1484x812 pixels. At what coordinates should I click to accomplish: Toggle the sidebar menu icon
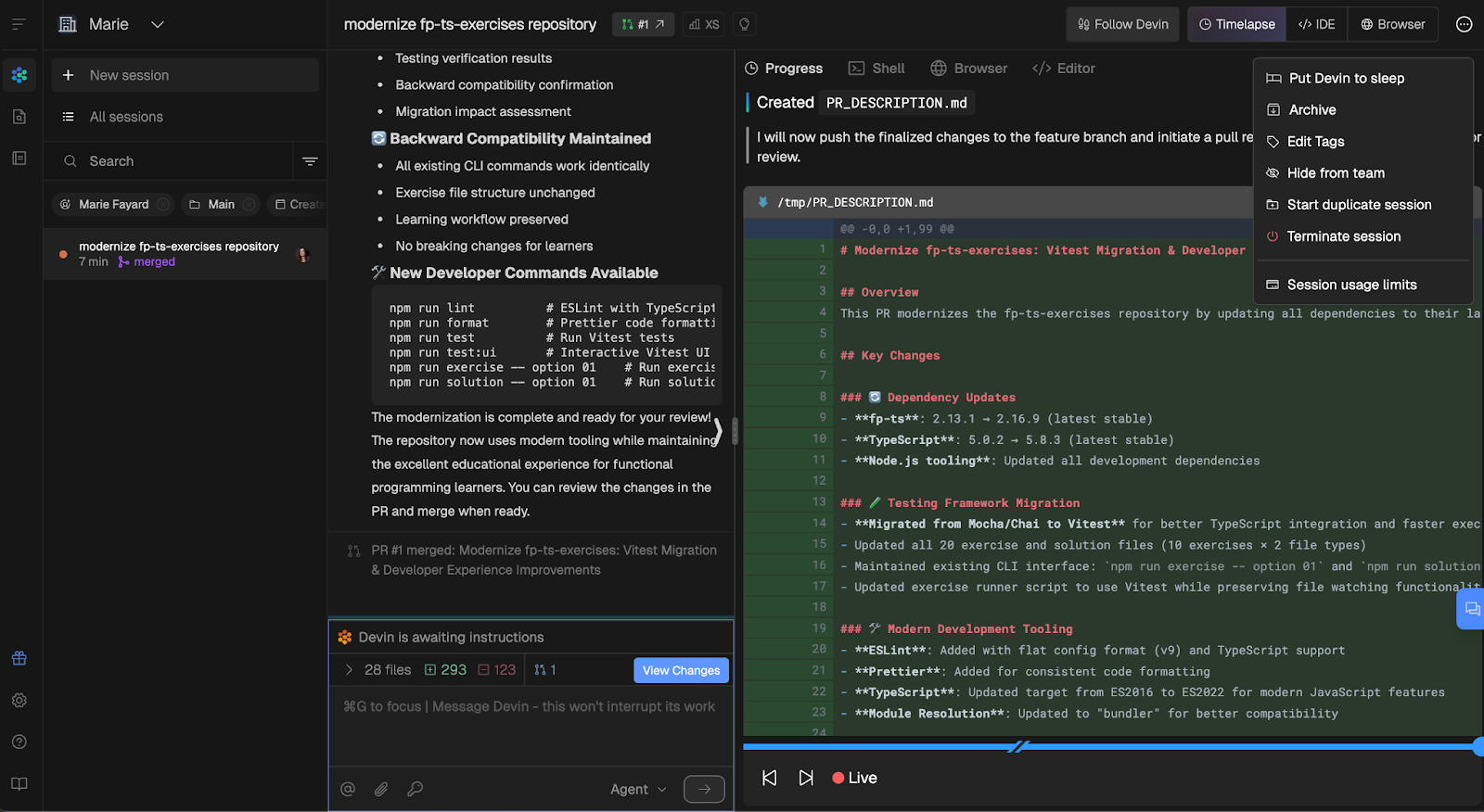point(19,24)
